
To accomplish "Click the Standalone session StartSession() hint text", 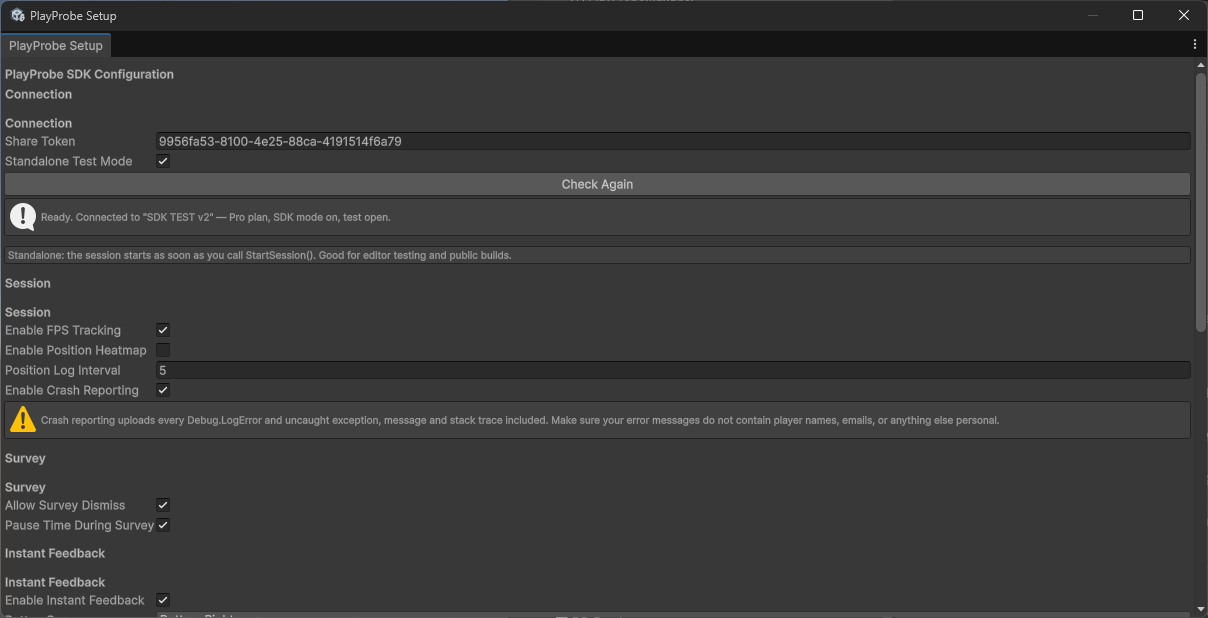I will click(259, 255).
